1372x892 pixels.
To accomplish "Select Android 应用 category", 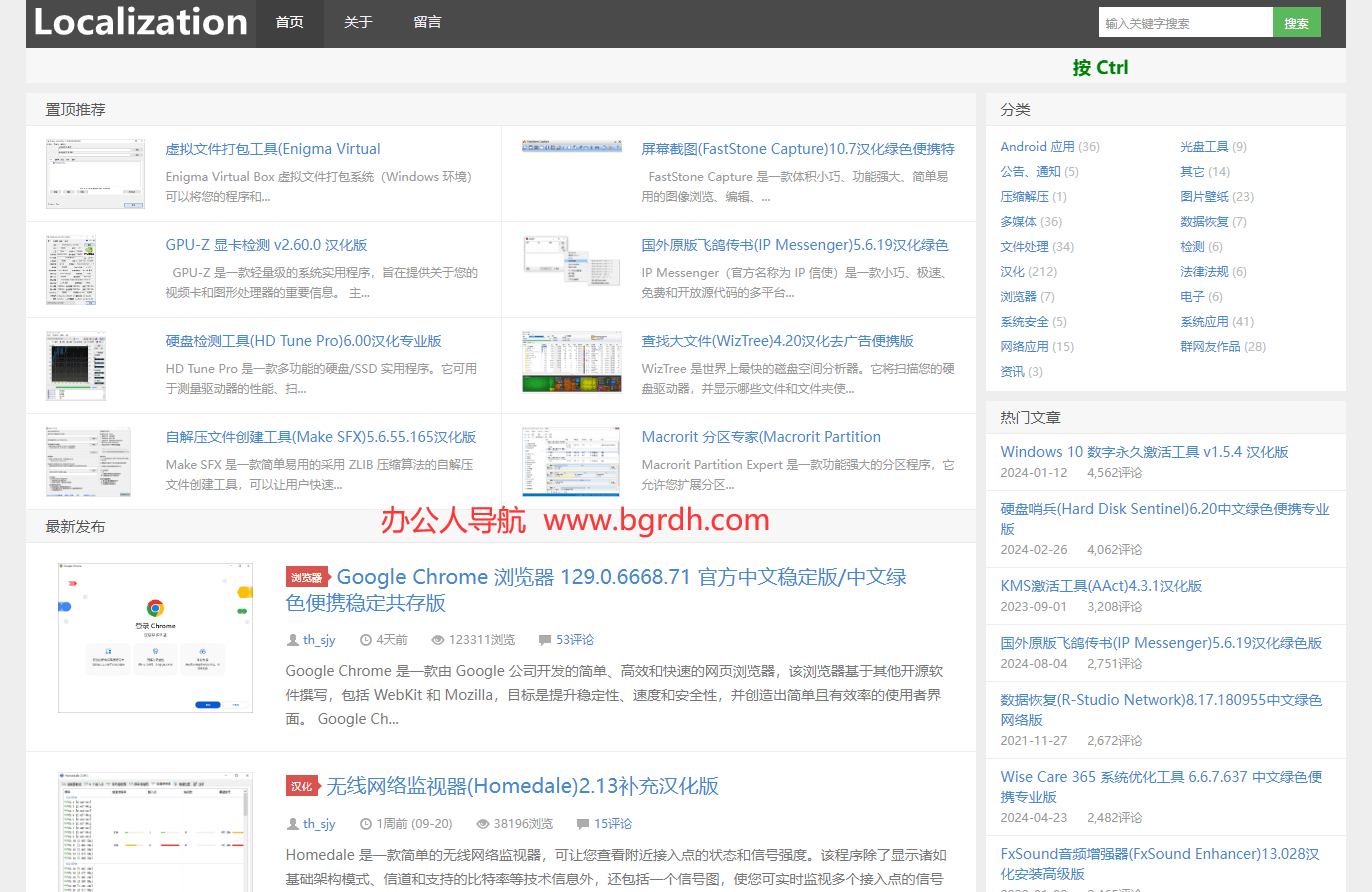I will 1037,147.
